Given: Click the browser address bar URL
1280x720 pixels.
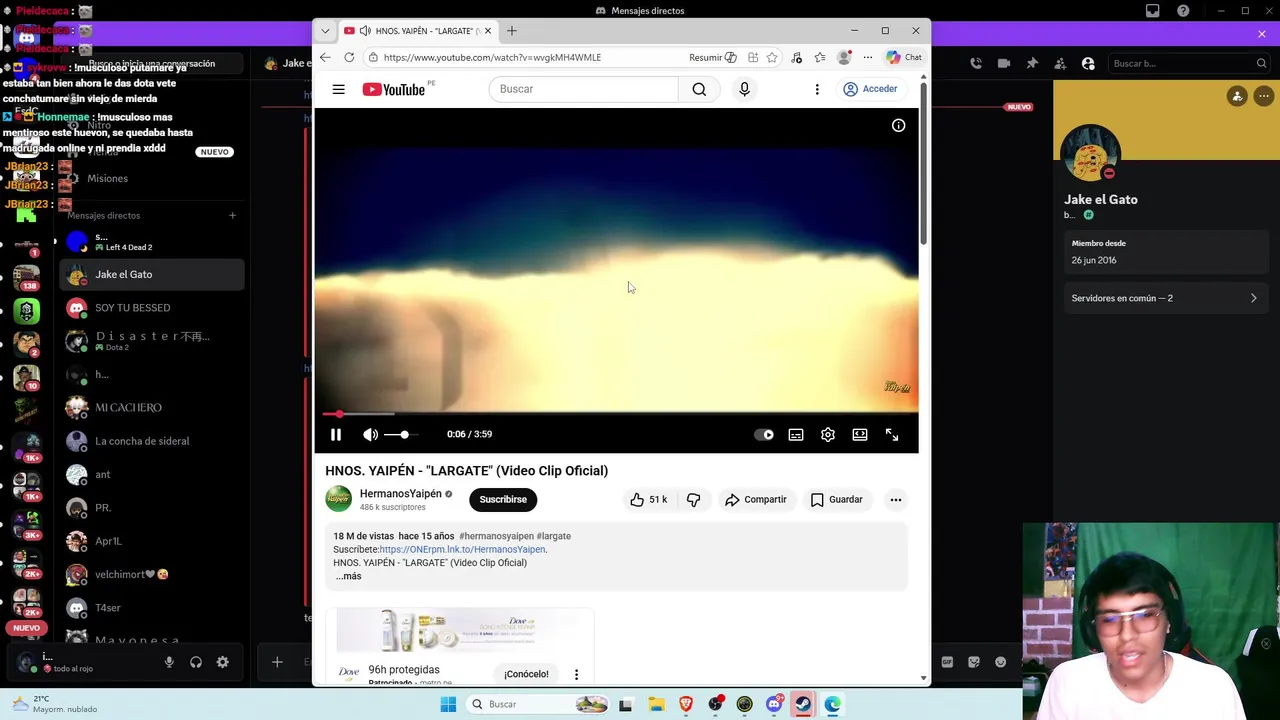Looking at the screenshot, I should 492,57.
